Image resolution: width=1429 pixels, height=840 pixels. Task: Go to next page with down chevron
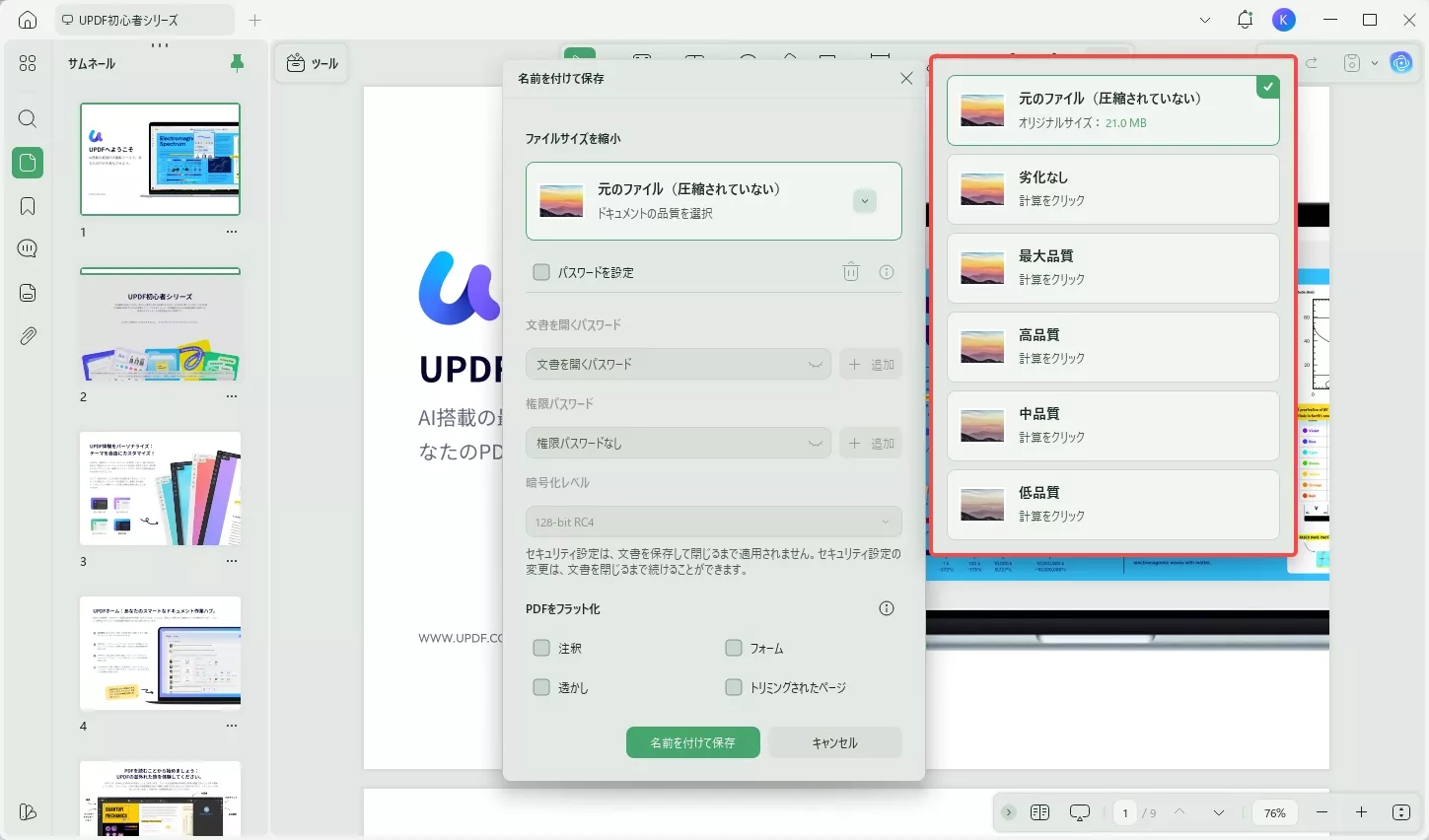1219,812
